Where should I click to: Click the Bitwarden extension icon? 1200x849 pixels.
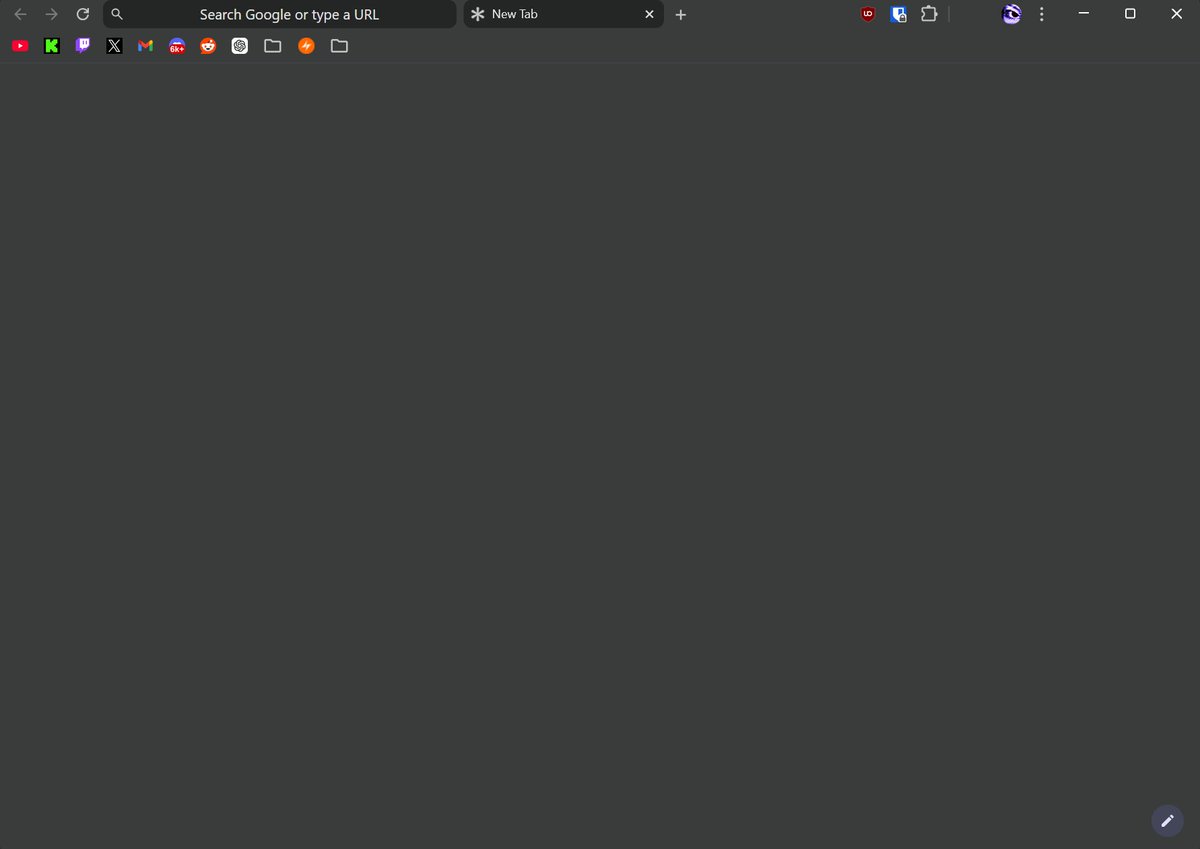(x=899, y=14)
